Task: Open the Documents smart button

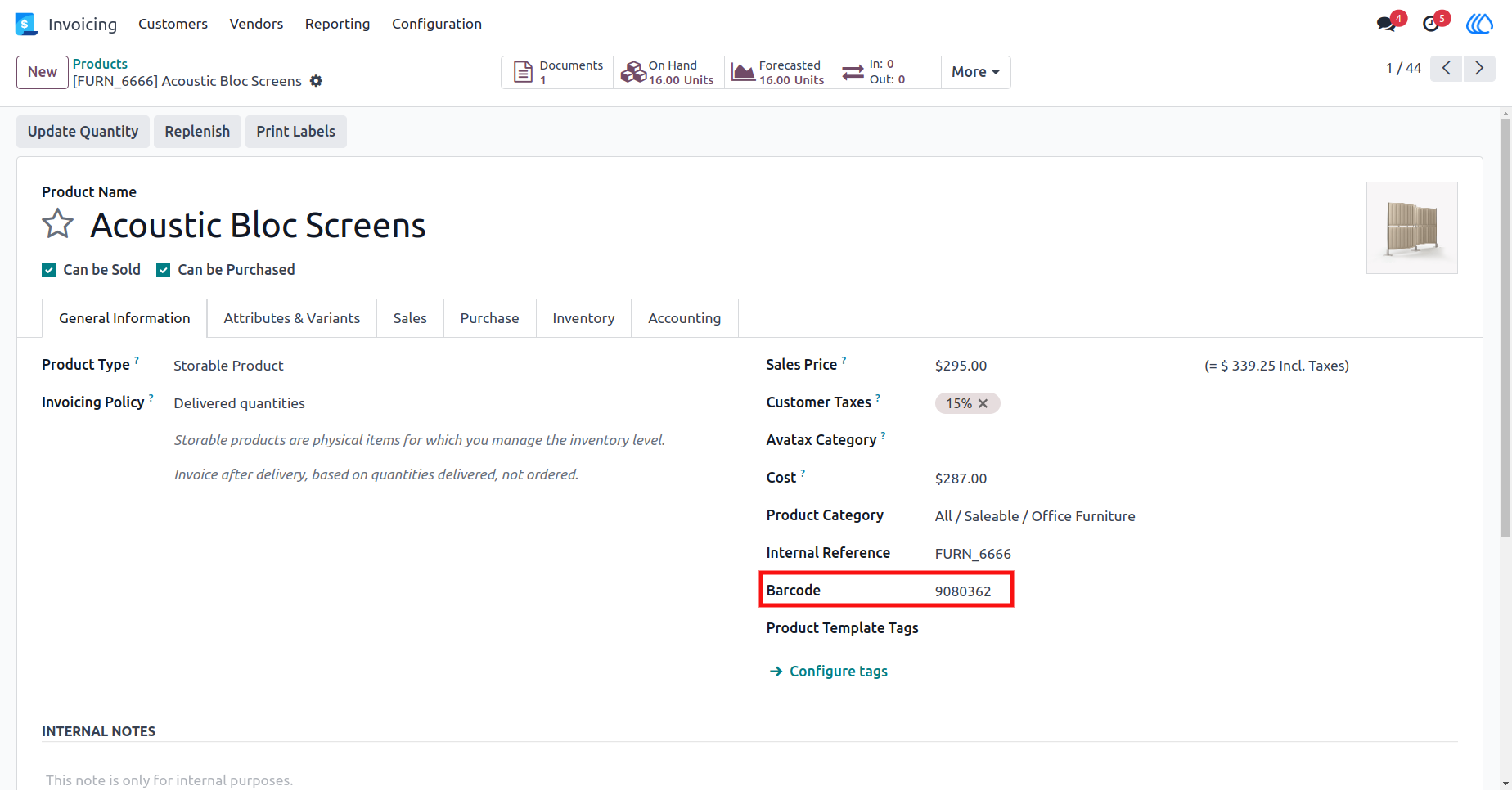Action: pyautogui.click(x=557, y=72)
